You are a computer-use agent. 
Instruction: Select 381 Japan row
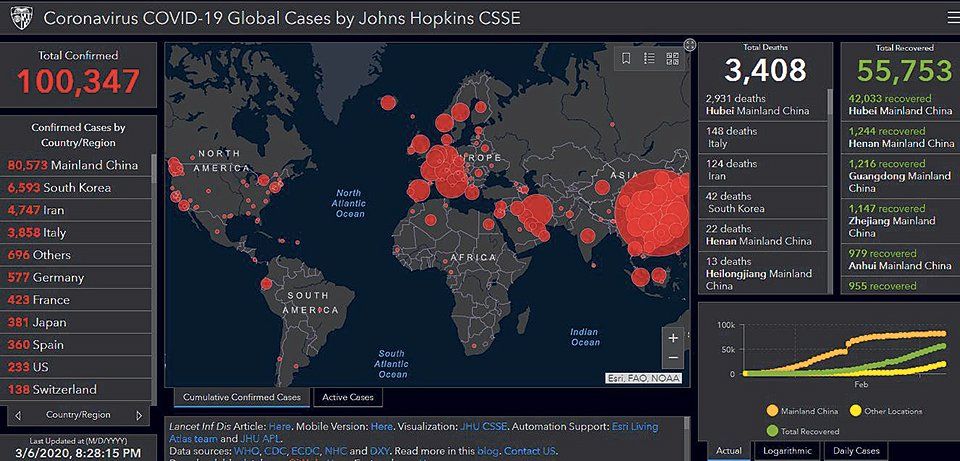click(x=75, y=322)
